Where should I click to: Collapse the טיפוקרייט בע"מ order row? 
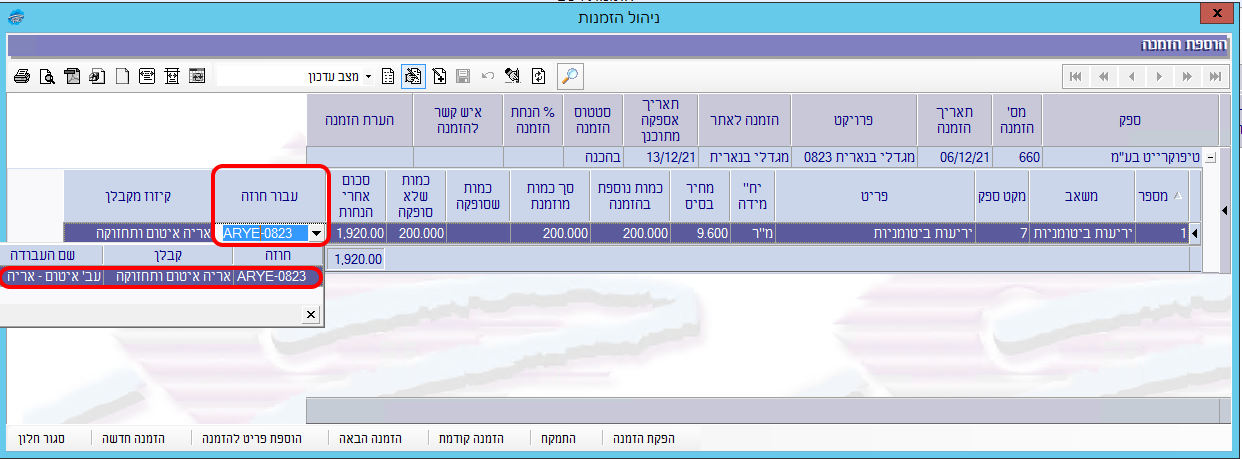1212,157
